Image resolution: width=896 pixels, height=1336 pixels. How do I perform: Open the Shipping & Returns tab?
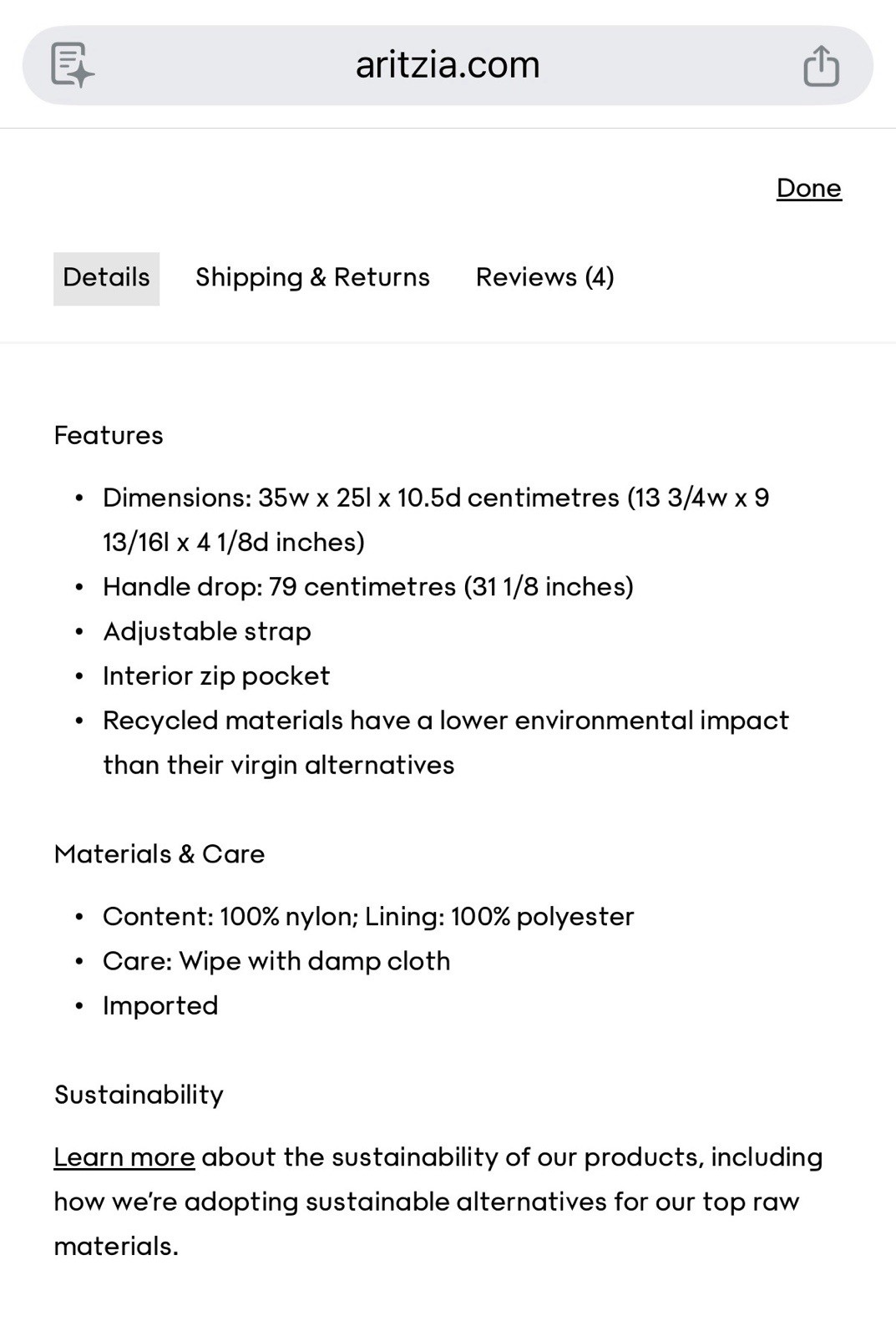[312, 278]
